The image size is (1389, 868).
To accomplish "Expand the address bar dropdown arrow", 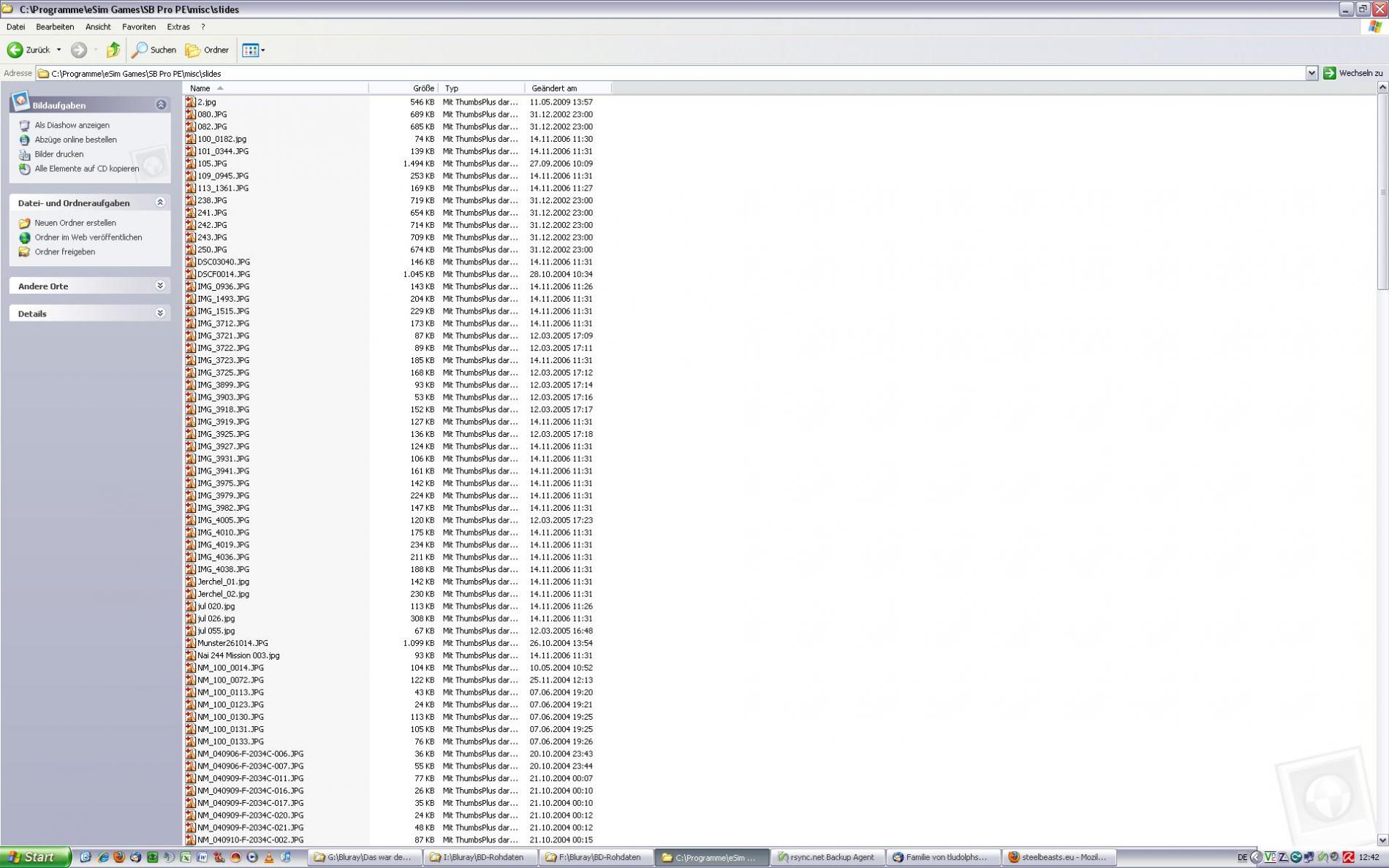I will 1312,73.
